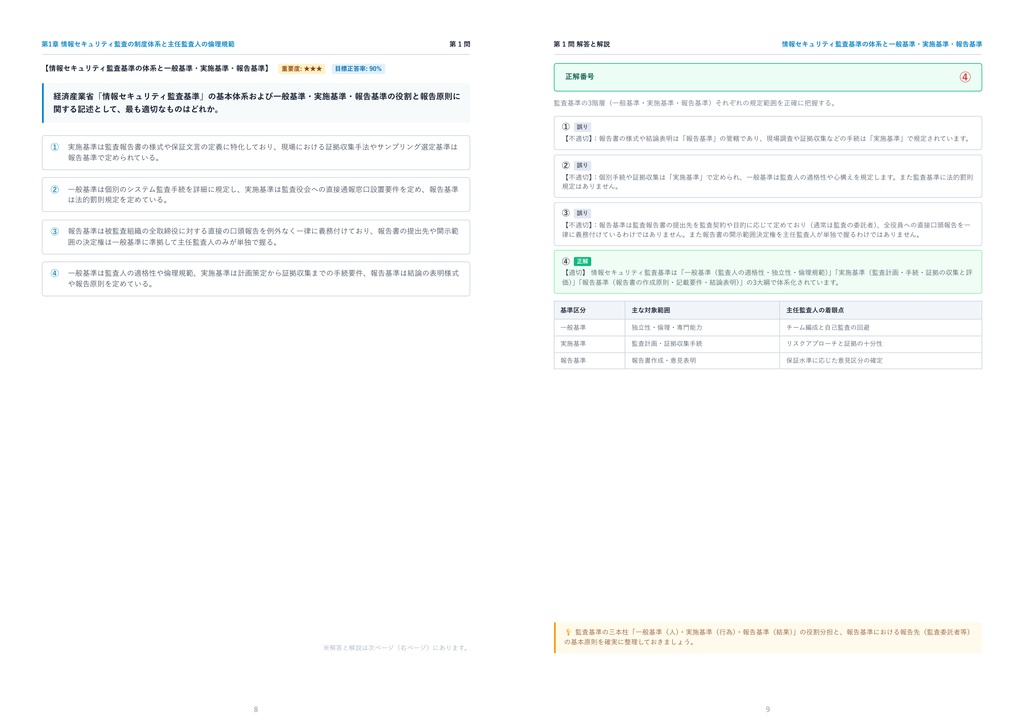Click the 重要度 ★★★ badge

pos(302,69)
